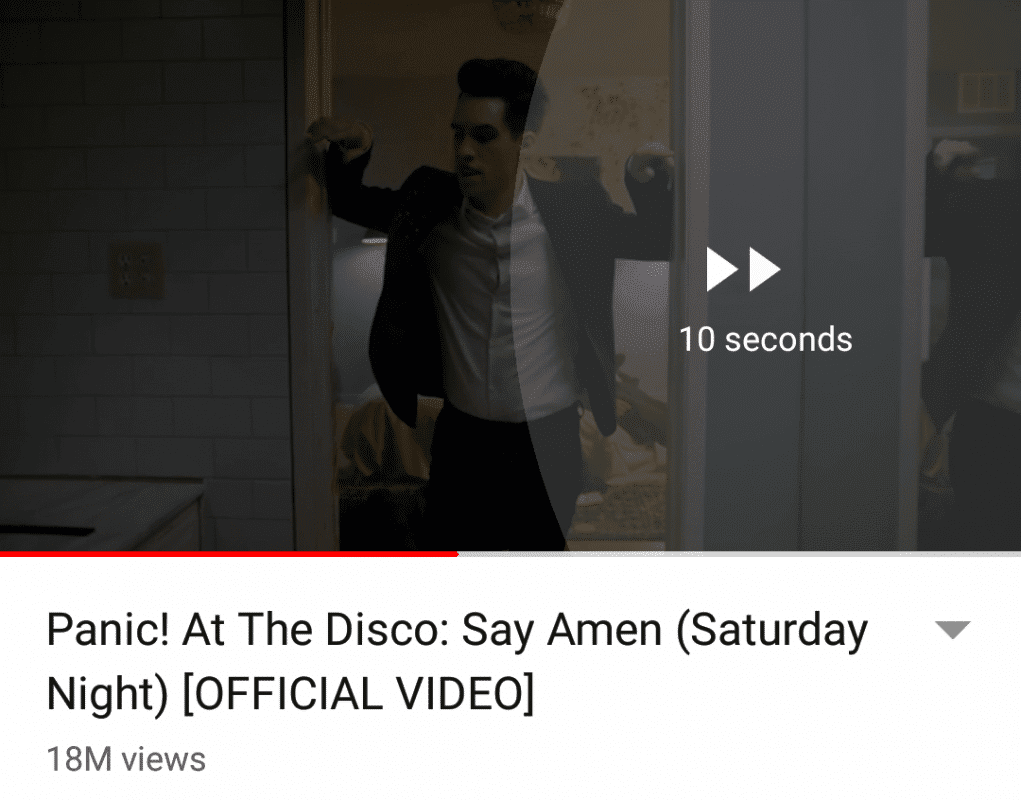Click the playhead where the red bar ends
Viewport: 1021px width, 800px height.
(x=458, y=554)
